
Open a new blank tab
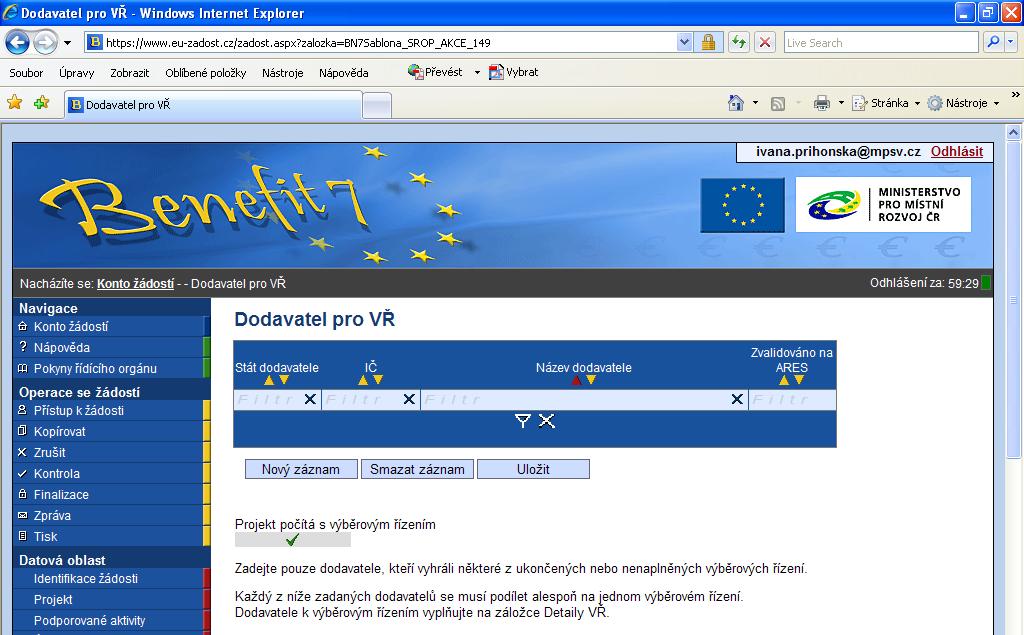377,106
